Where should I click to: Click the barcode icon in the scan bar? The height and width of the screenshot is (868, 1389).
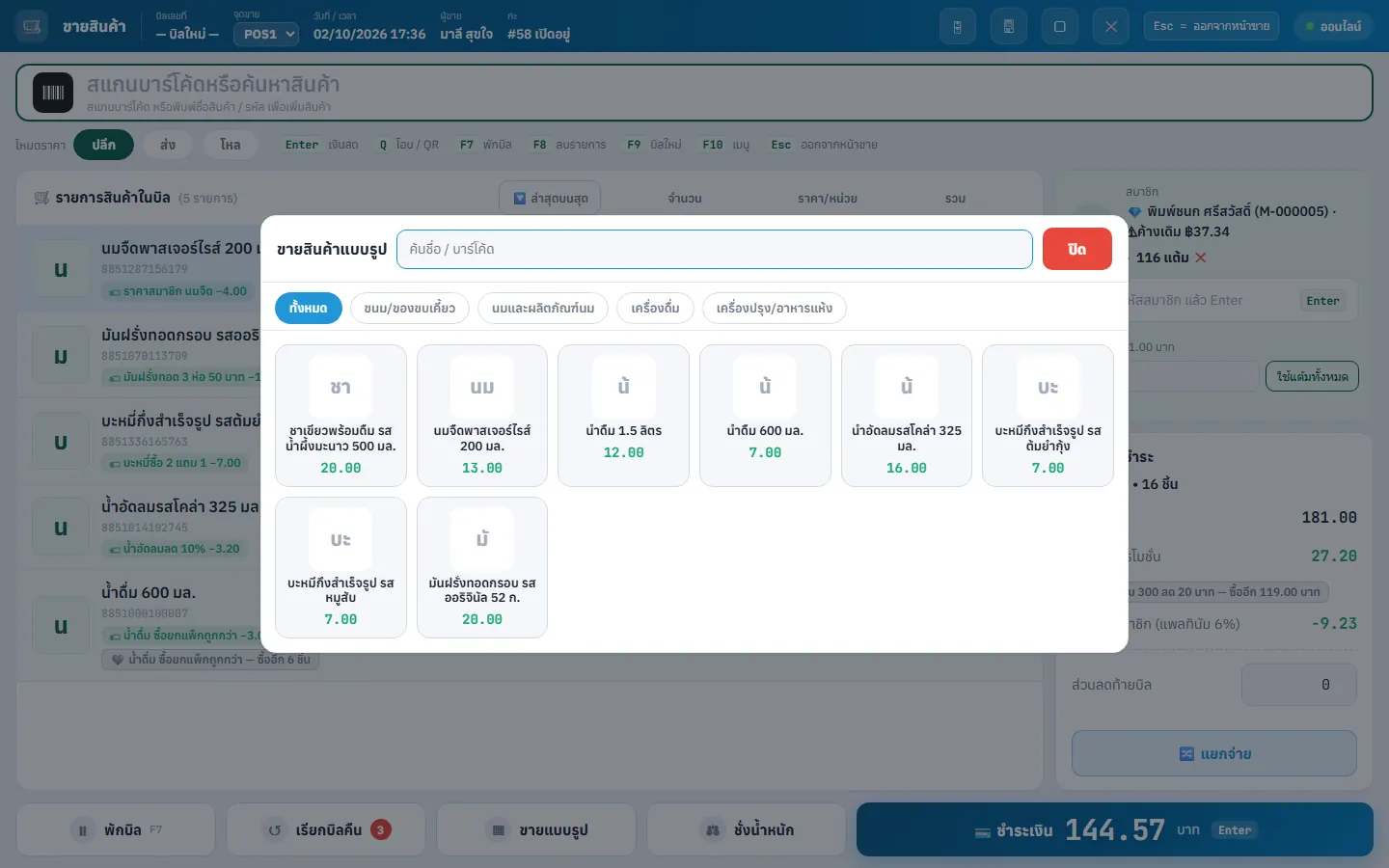[x=53, y=93]
